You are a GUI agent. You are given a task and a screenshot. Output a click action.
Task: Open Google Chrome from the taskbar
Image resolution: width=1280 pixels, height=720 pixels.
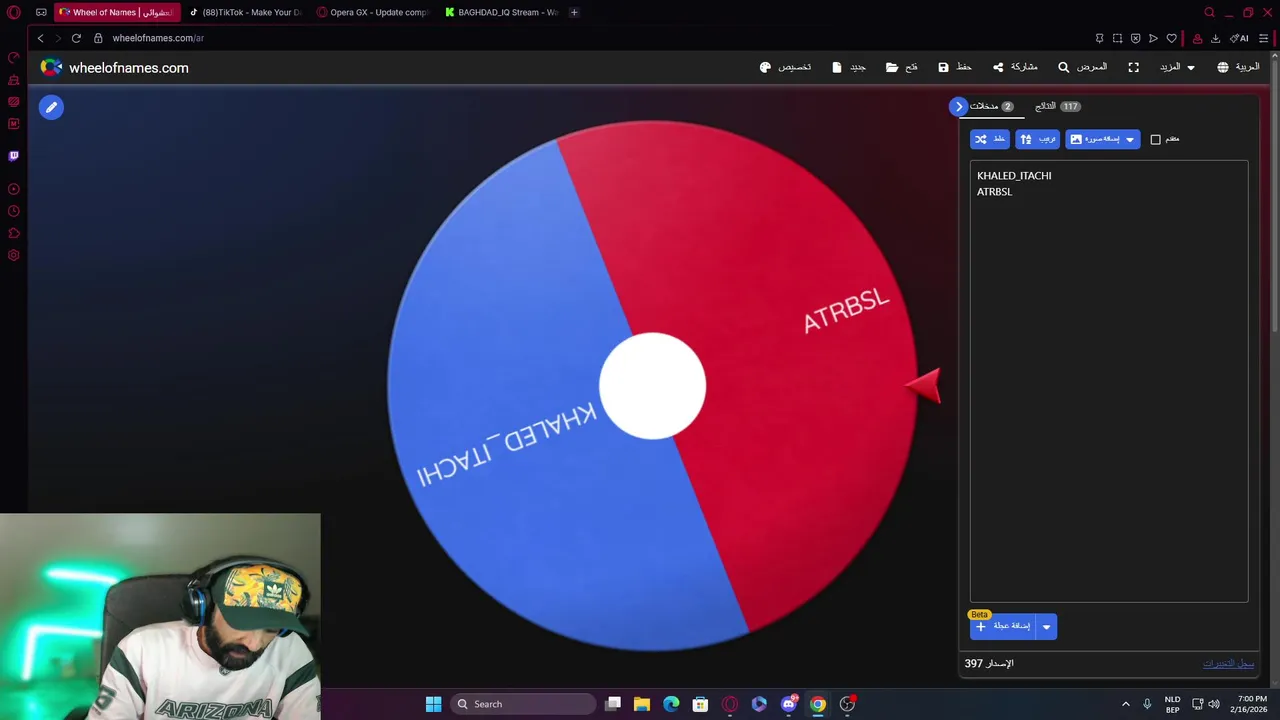pos(818,704)
